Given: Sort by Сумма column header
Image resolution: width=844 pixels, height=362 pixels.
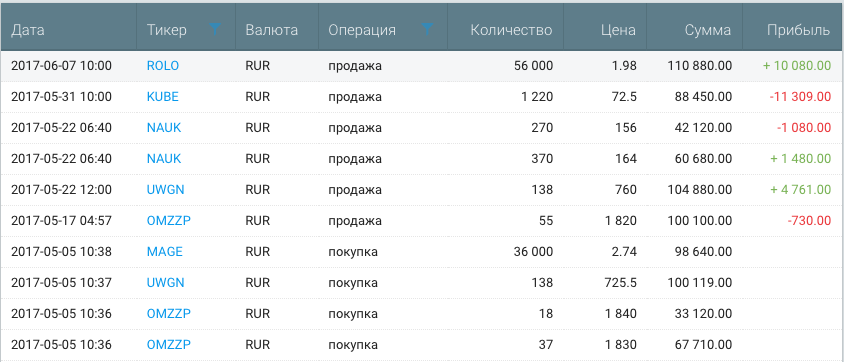Looking at the screenshot, I should pyautogui.click(x=708, y=30).
